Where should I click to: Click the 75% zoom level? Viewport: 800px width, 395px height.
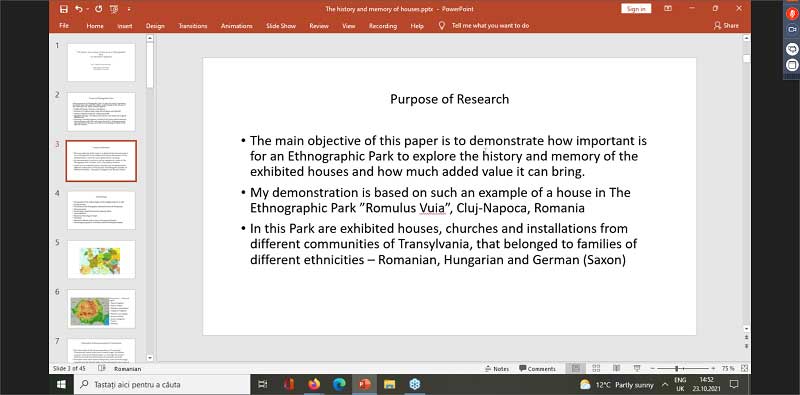pyautogui.click(x=728, y=368)
